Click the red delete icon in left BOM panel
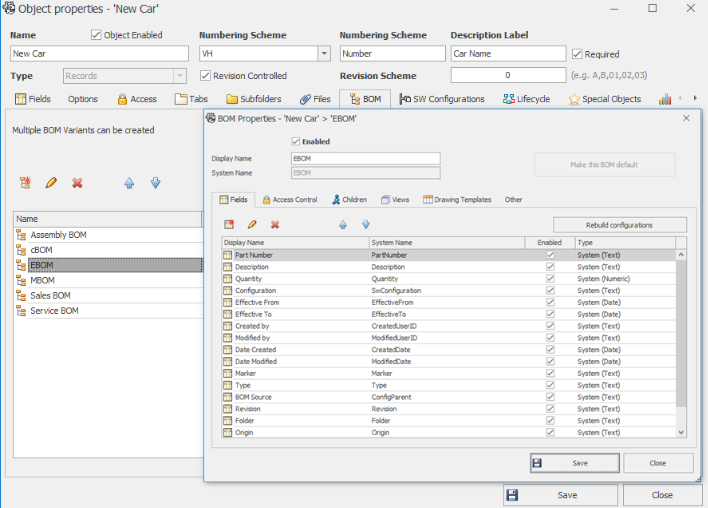 coord(77,183)
